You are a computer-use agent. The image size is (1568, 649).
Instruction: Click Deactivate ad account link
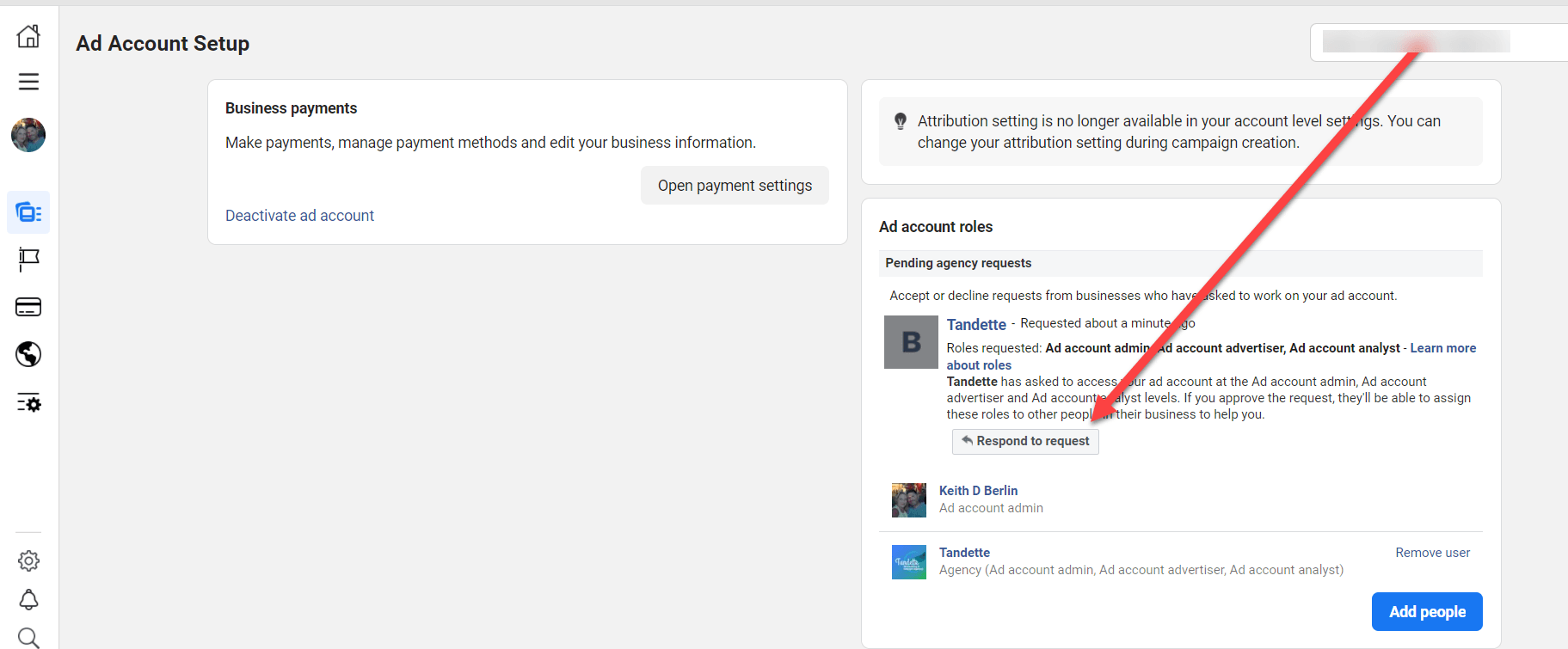coord(299,216)
